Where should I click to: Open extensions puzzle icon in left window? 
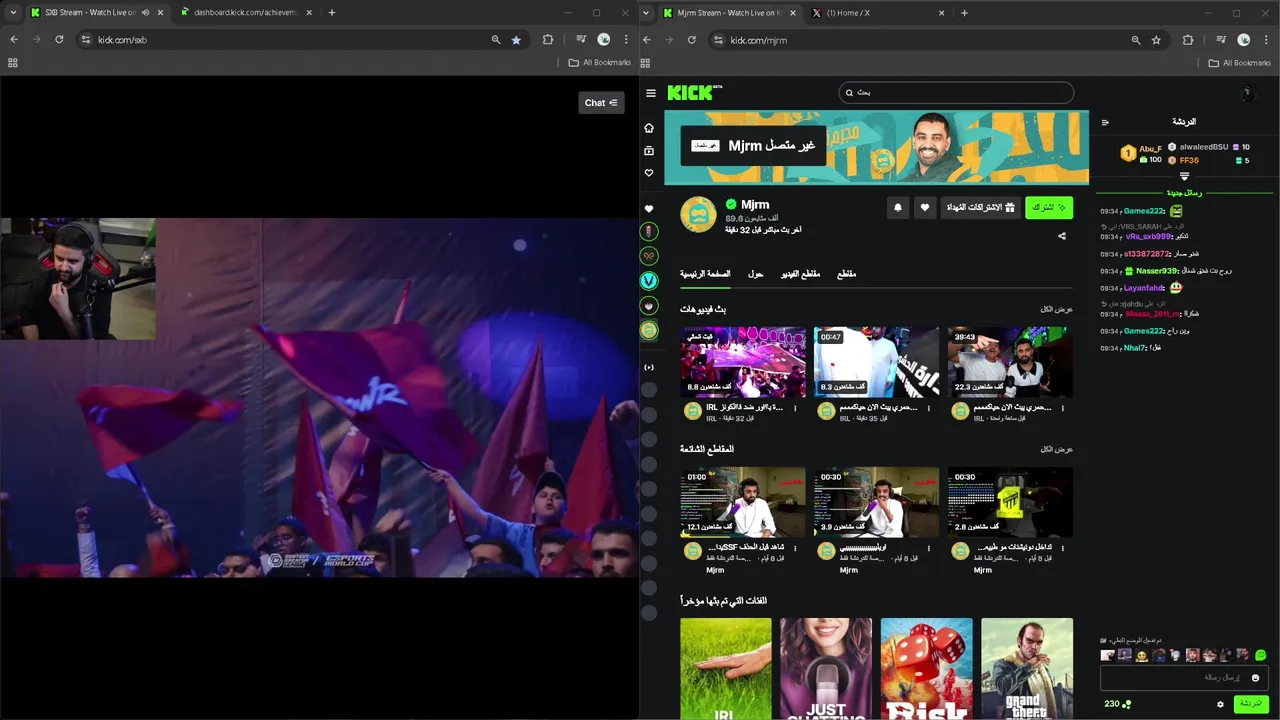coord(548,40)
